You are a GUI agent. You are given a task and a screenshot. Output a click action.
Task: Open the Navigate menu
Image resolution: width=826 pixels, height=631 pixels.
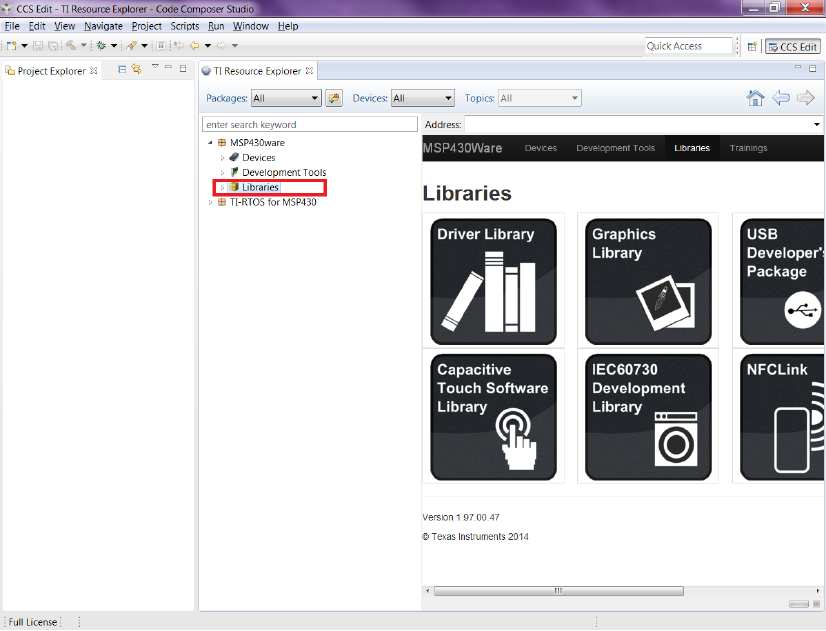[x=103, y=26]
